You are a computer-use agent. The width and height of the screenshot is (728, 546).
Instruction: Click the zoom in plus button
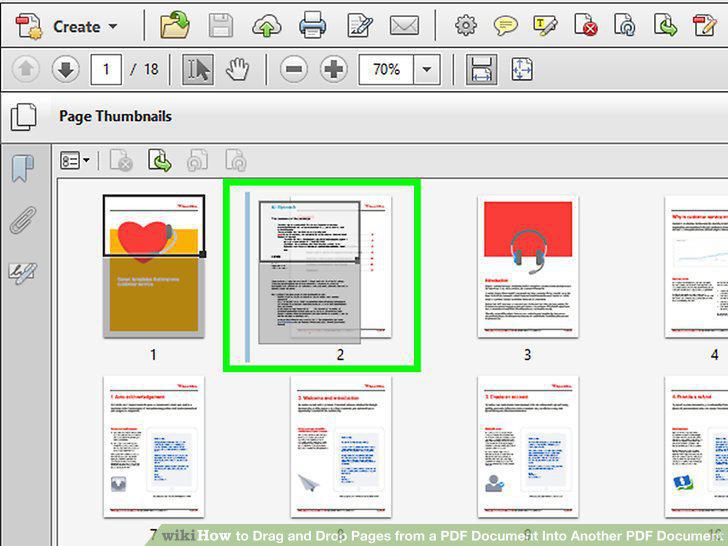click(333, 70)
